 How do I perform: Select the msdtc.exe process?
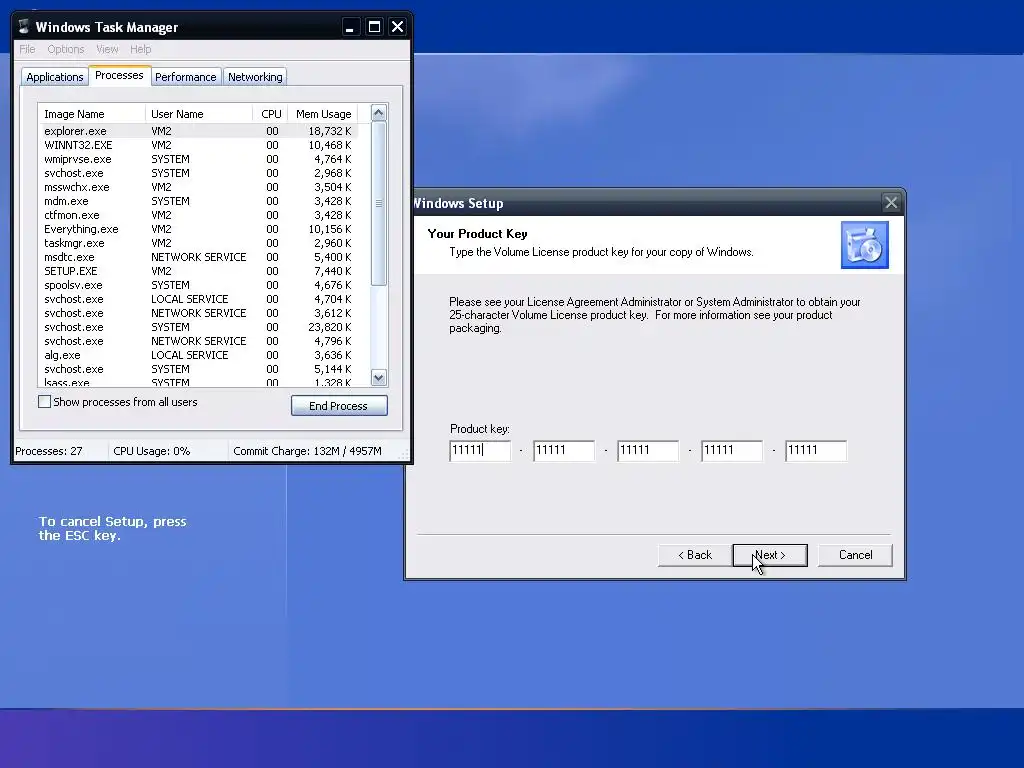tap(199, 257)
